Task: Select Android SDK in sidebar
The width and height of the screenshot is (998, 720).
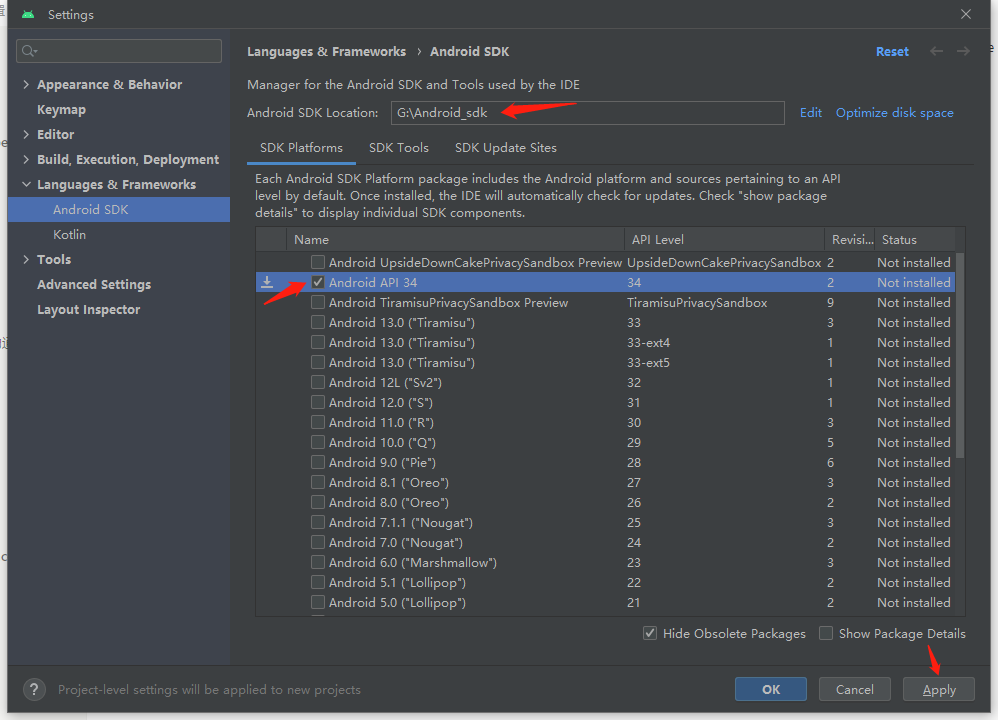Action: coord(118,209)
